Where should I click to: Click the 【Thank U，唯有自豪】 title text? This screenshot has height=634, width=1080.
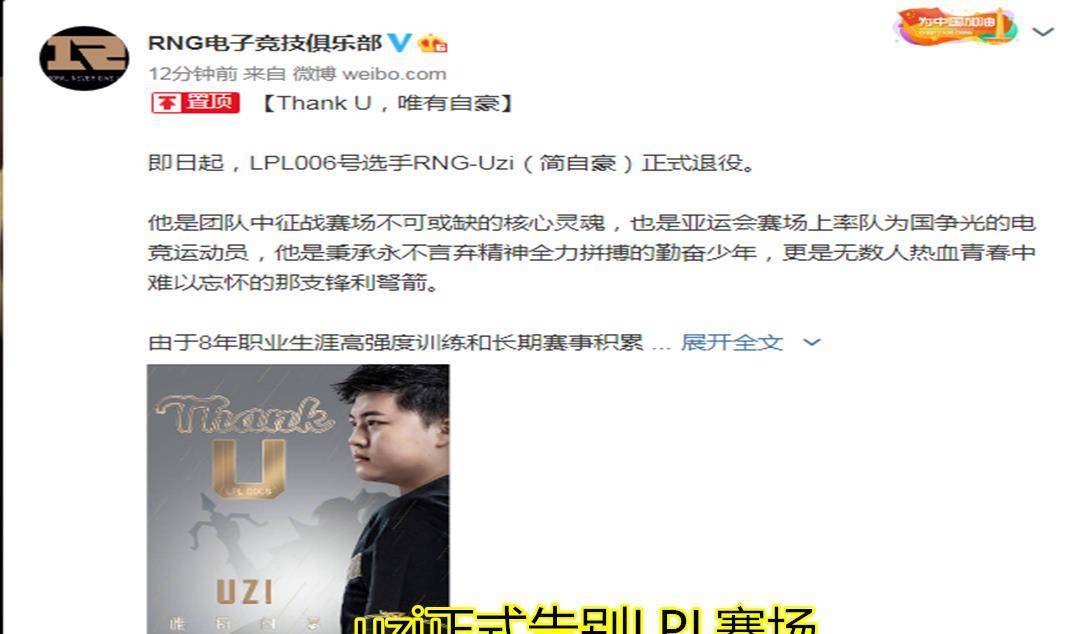click(x=388, y=103)
